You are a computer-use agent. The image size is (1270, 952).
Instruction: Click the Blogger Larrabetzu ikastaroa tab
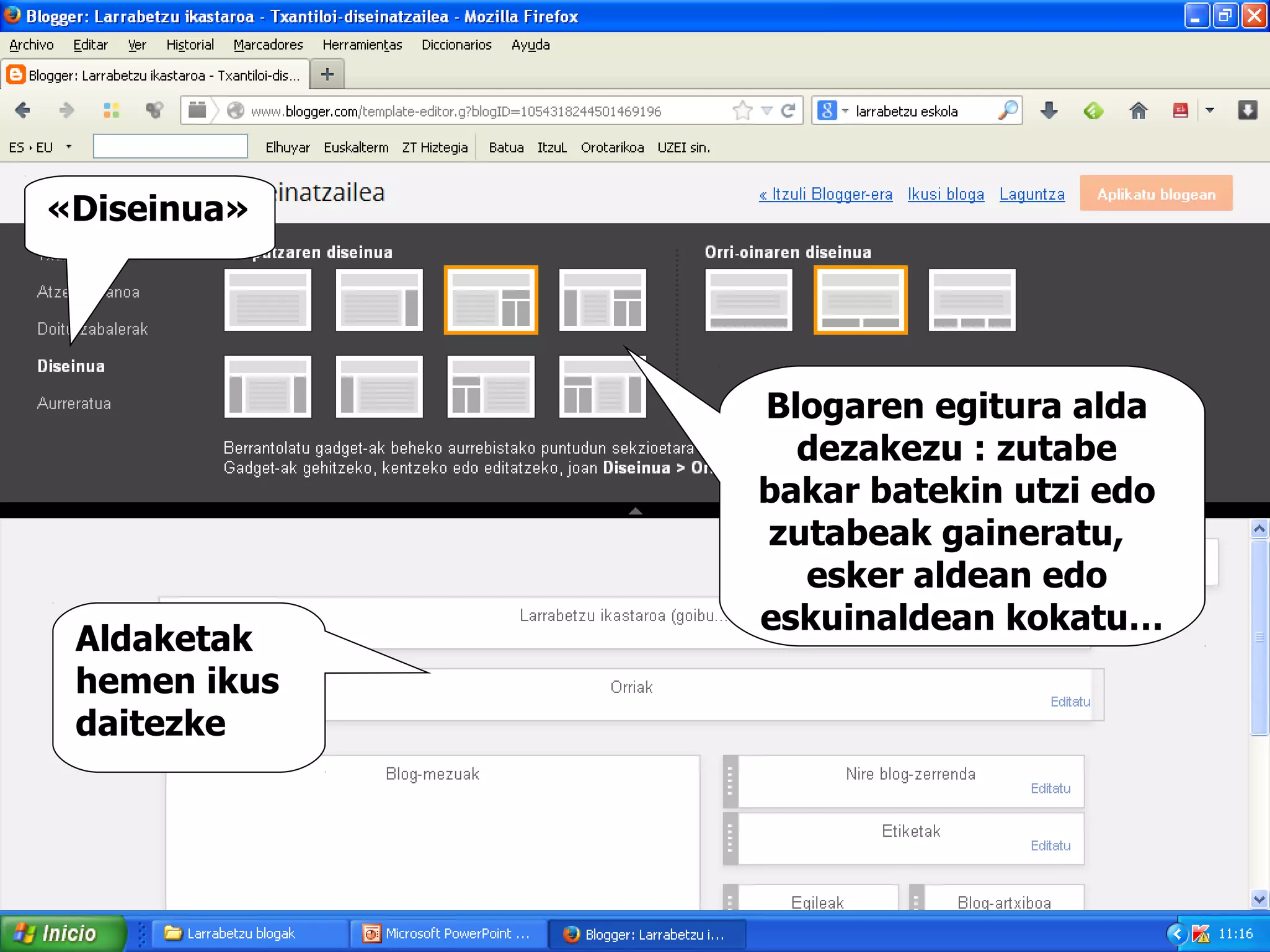155,75
